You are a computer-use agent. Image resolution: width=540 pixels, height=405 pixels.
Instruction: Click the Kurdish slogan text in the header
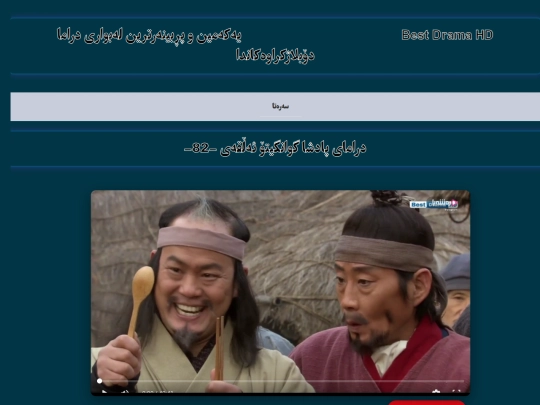(185, 45)
